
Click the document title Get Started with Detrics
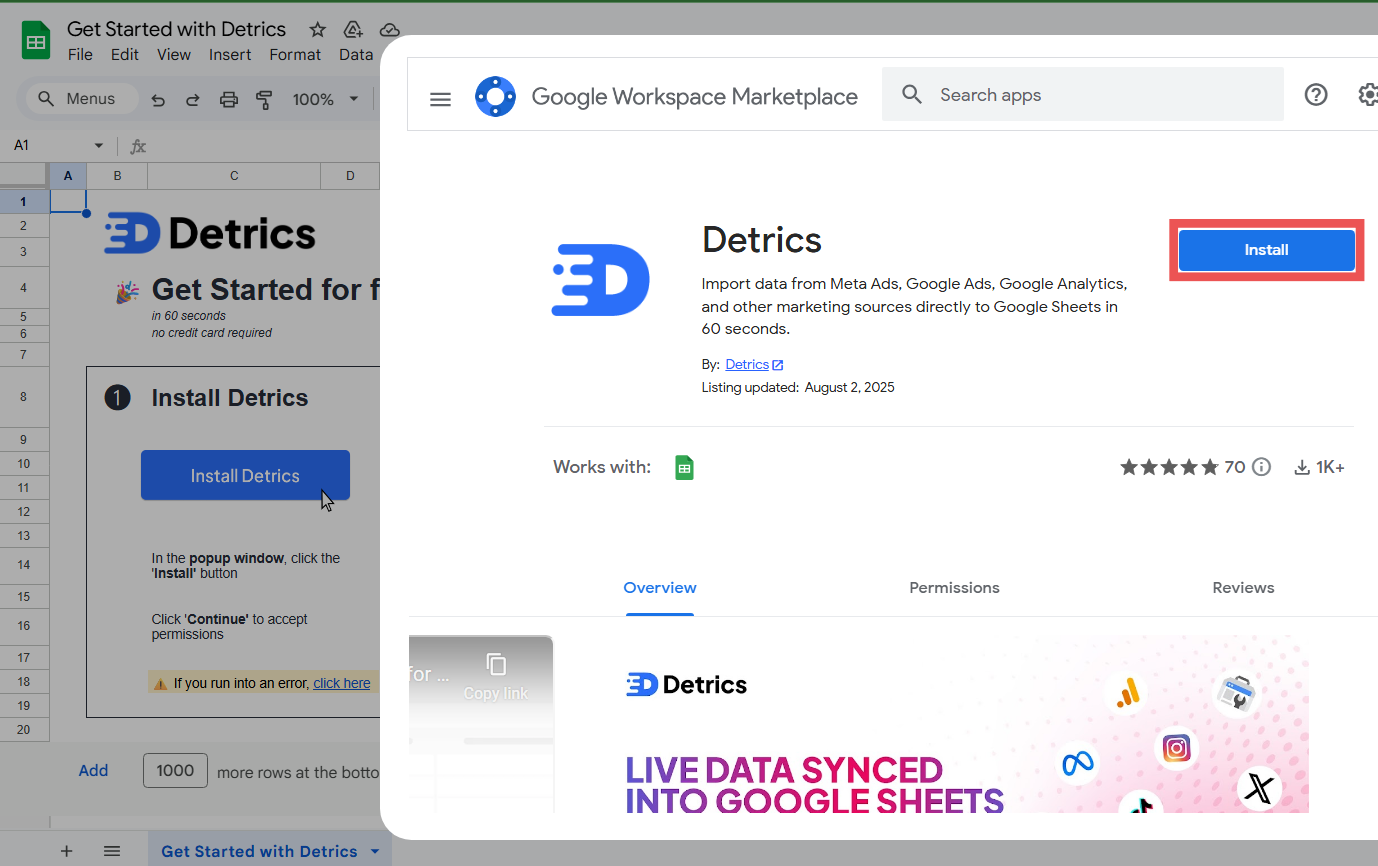click(x=177, y=29)
